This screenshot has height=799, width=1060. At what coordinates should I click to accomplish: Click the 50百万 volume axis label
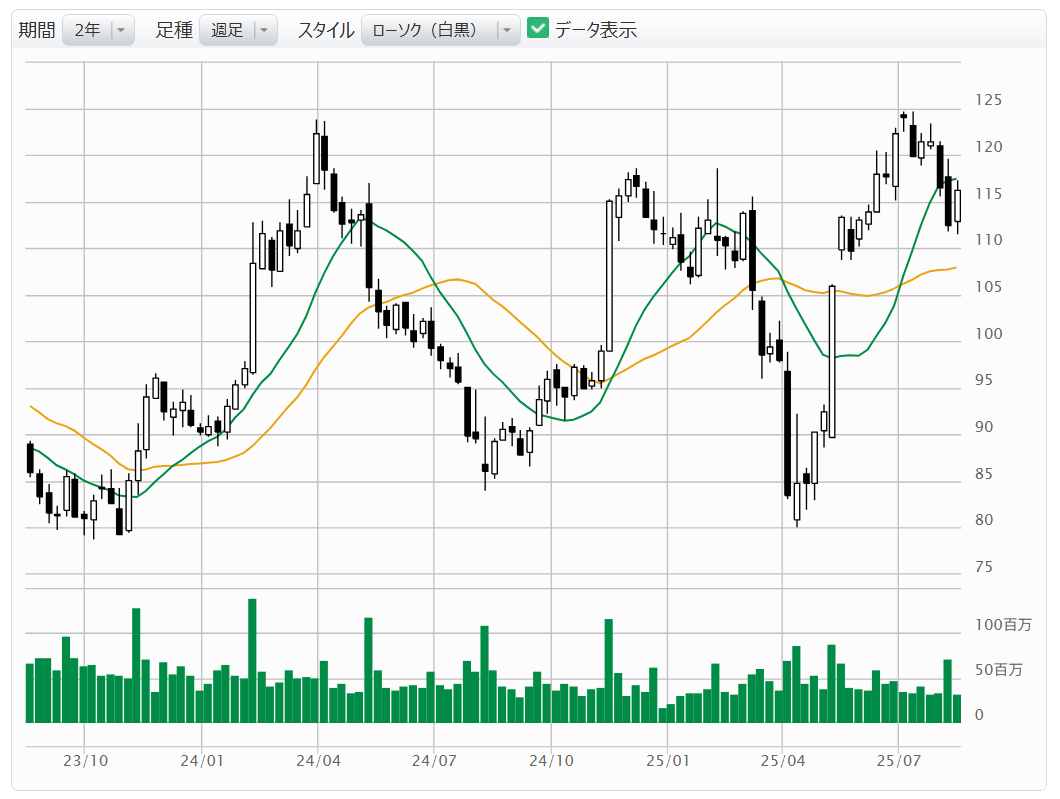pos(999,670)
